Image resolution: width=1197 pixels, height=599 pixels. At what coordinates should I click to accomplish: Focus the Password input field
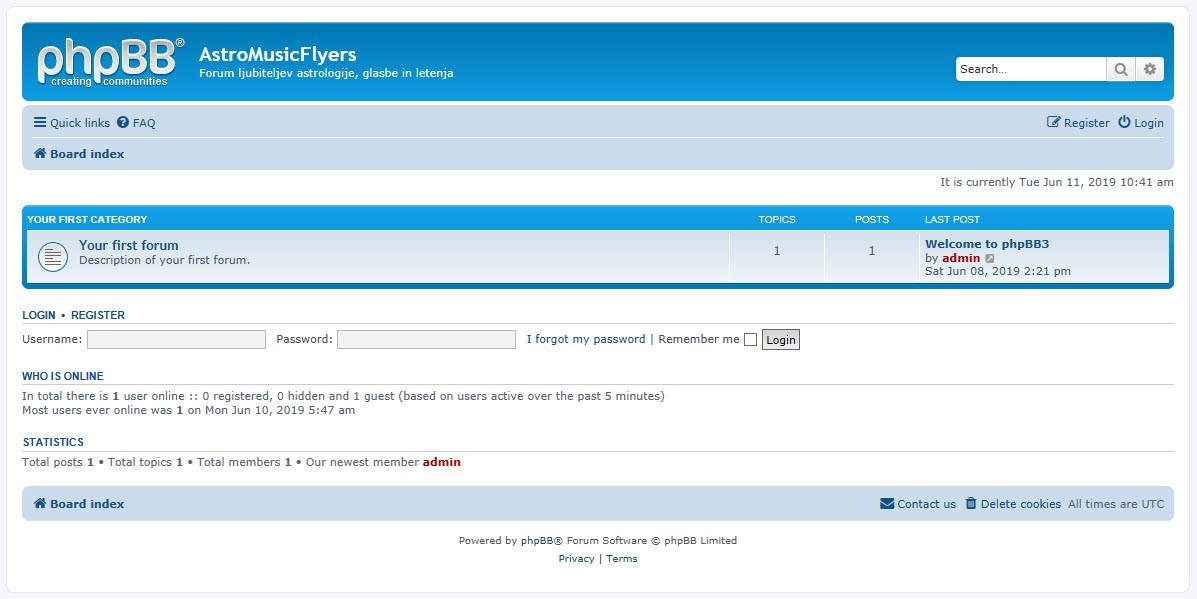(x=426, y=340)
